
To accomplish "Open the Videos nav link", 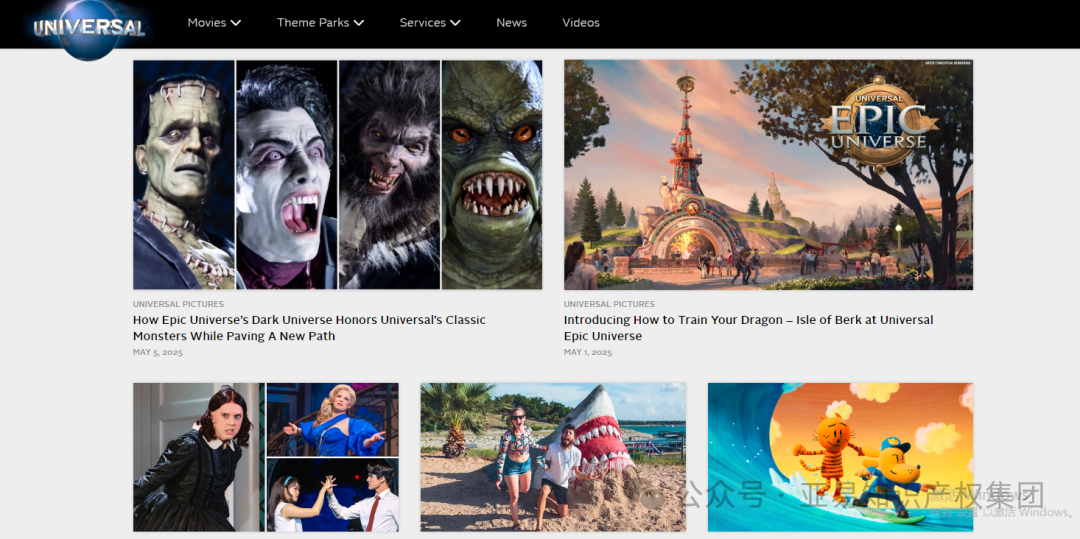I will [x=581, y=22].
